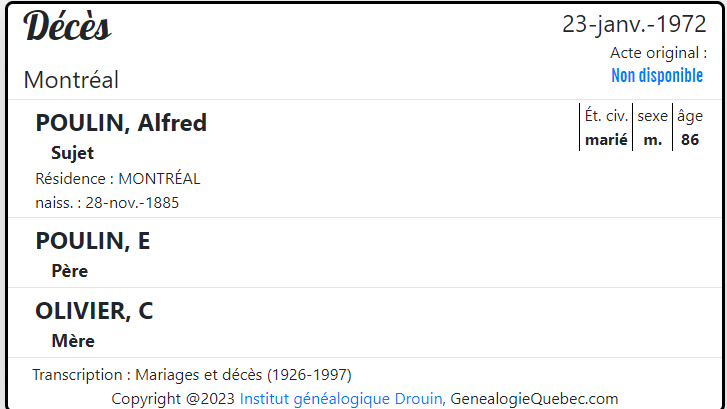Click the sexe column value m.

click(653, 140)
